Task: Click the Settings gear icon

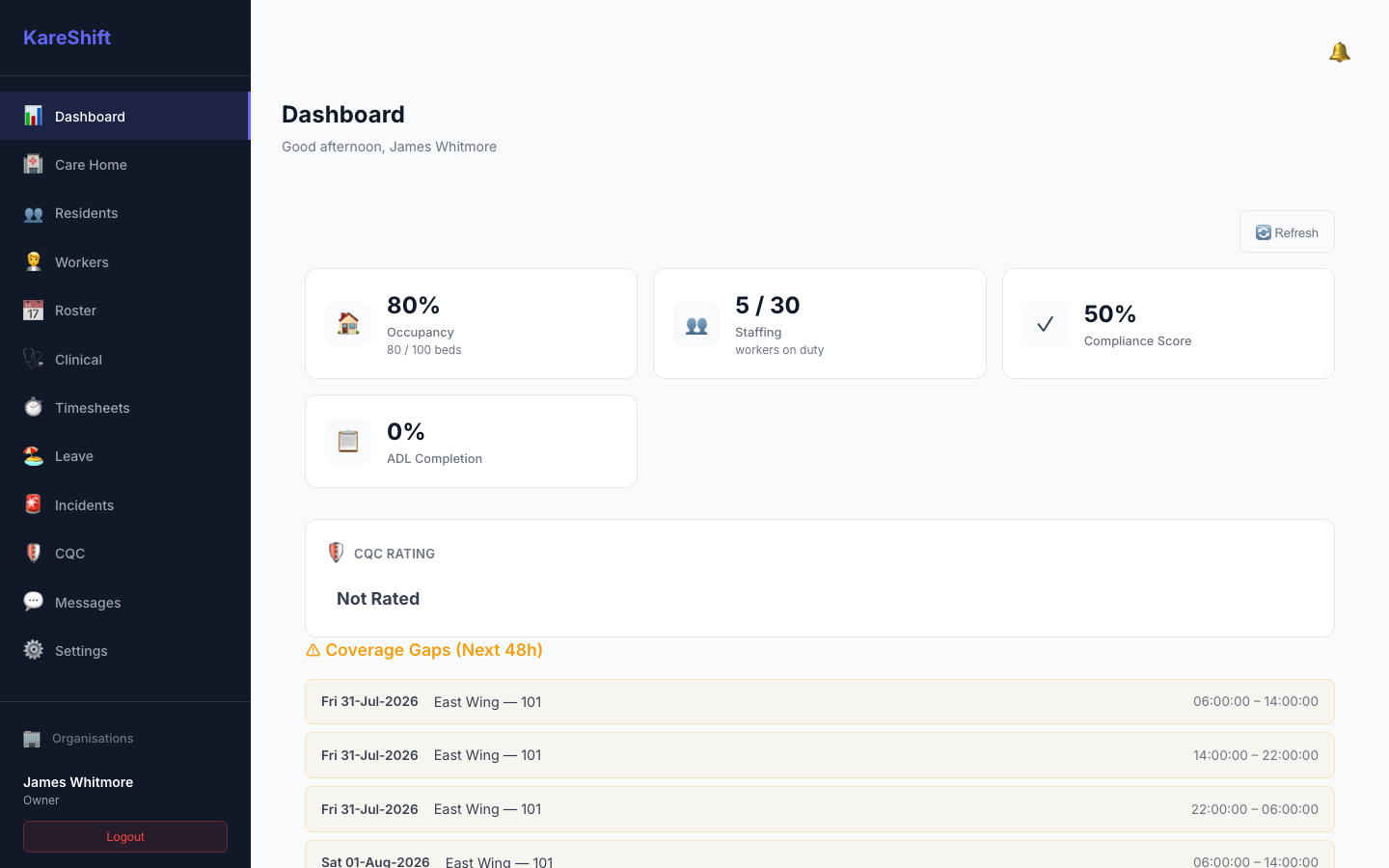Action: 33,650
